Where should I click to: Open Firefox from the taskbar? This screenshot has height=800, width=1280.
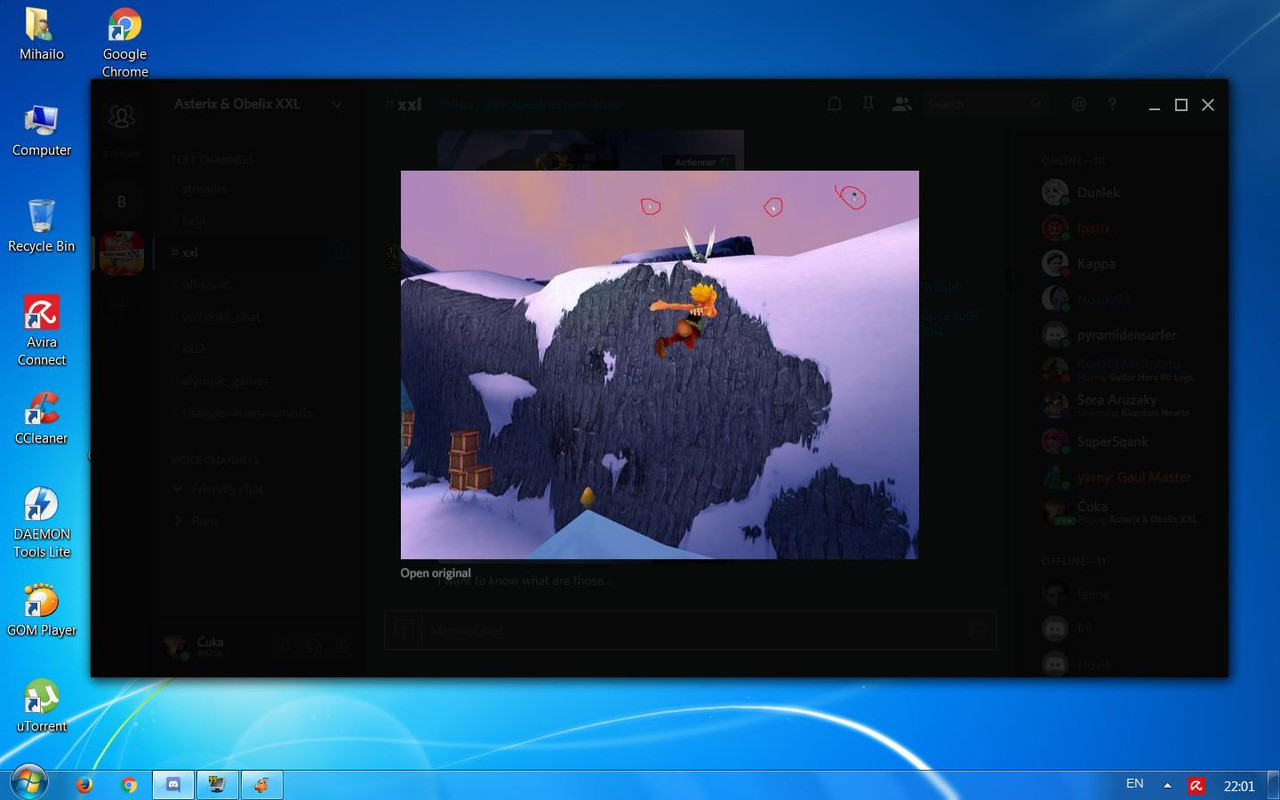click(x=85, y=785)
